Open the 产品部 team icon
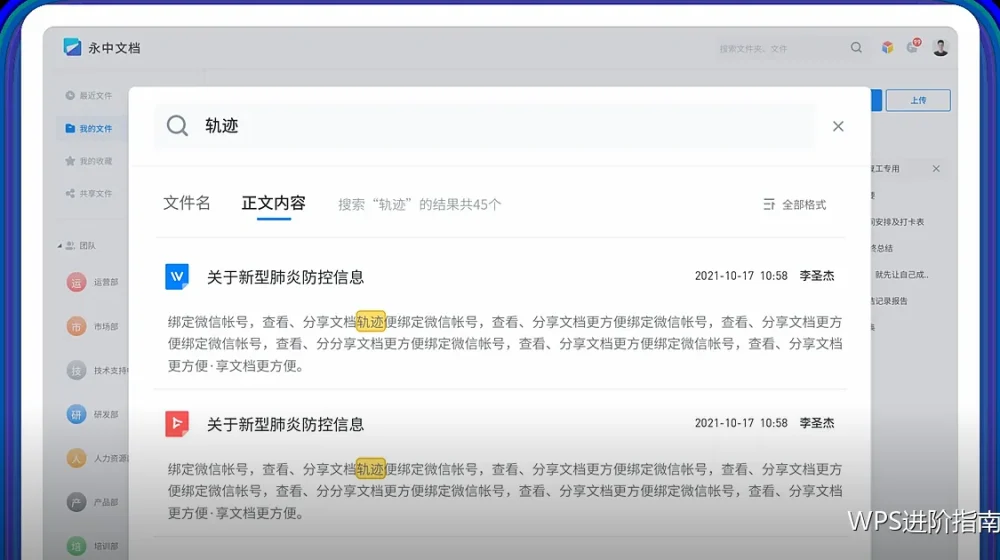This screenshot has width=1000, height=560. click(x=76, y=502)
